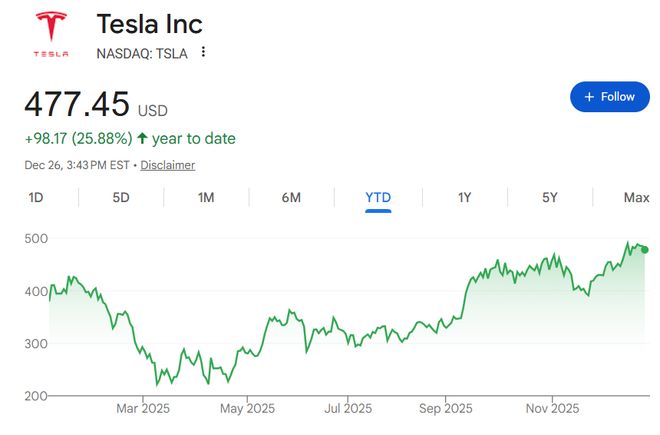Click the green end-point dot on chart

point(645,250)
